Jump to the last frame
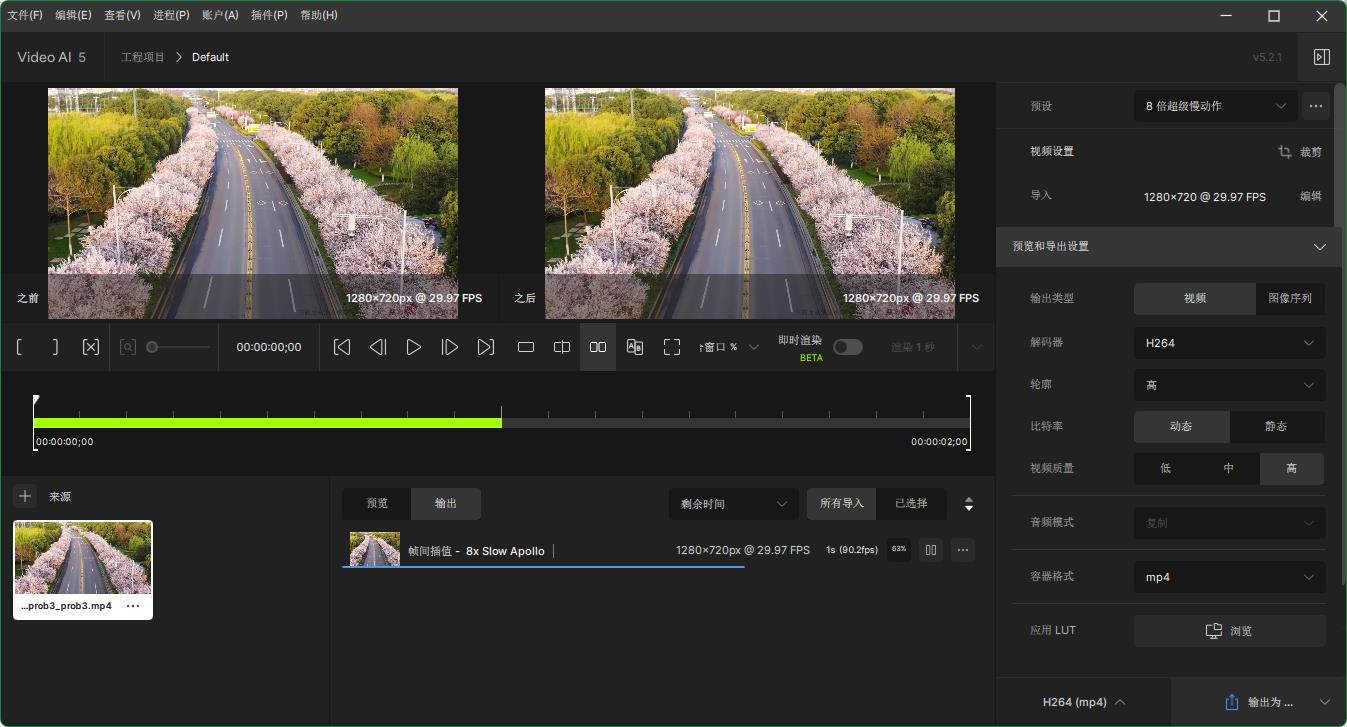 486,347
